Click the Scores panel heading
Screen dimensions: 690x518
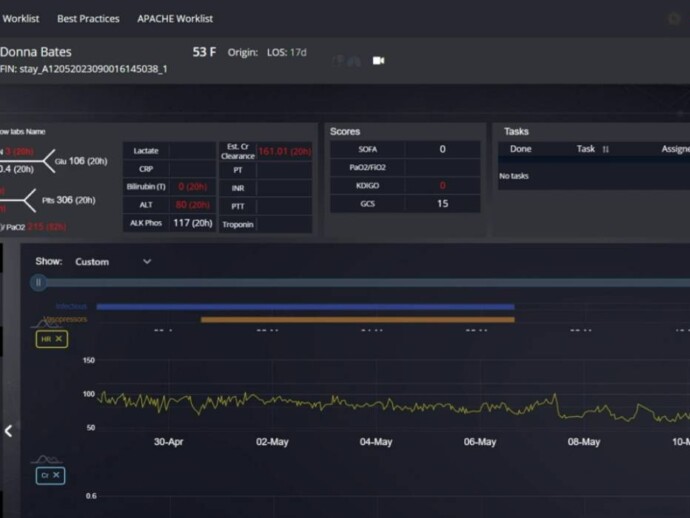pos(345,132)
